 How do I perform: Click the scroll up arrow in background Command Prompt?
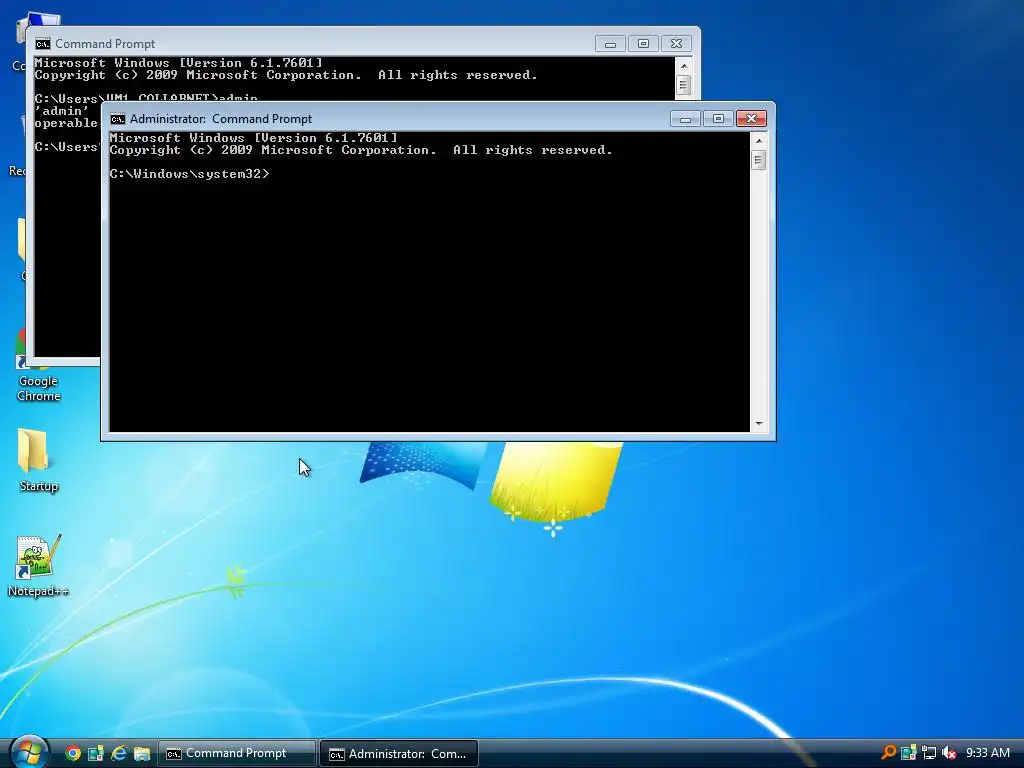[x=683, y=65]
